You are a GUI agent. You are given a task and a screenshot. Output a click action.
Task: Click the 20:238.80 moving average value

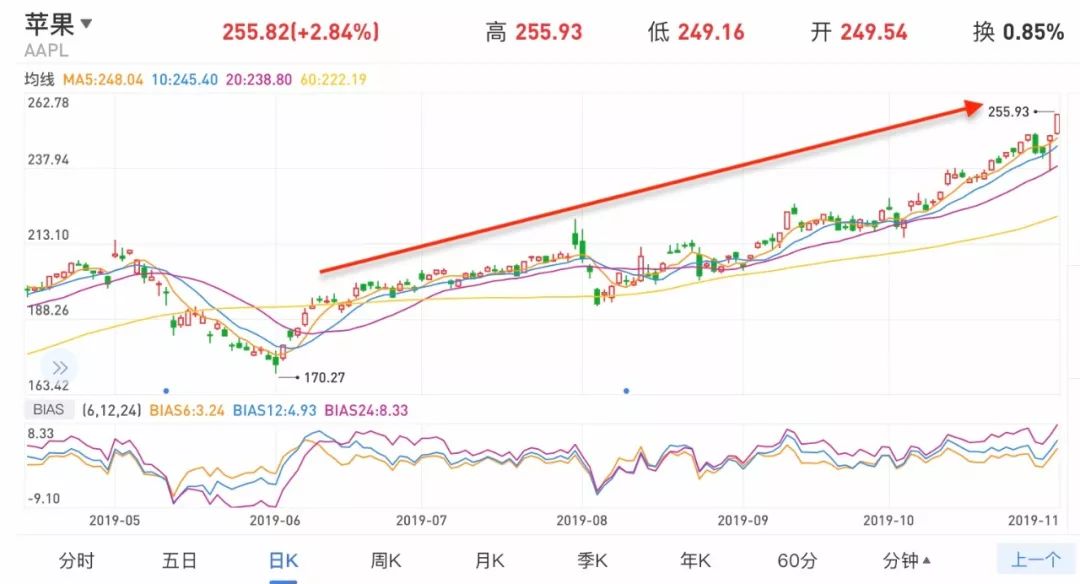(x=259, y=80)
